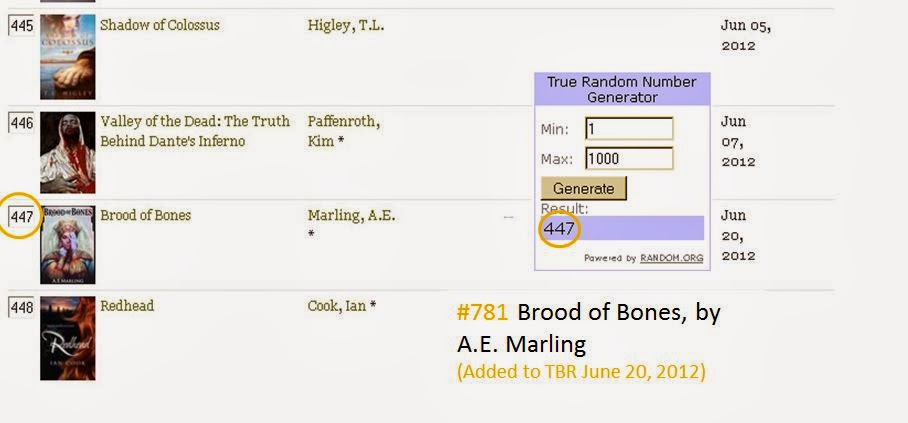The height and width of the screenshot is (423, 908).
Task: Open the RANDOM.ORG link
Action: 672,258
